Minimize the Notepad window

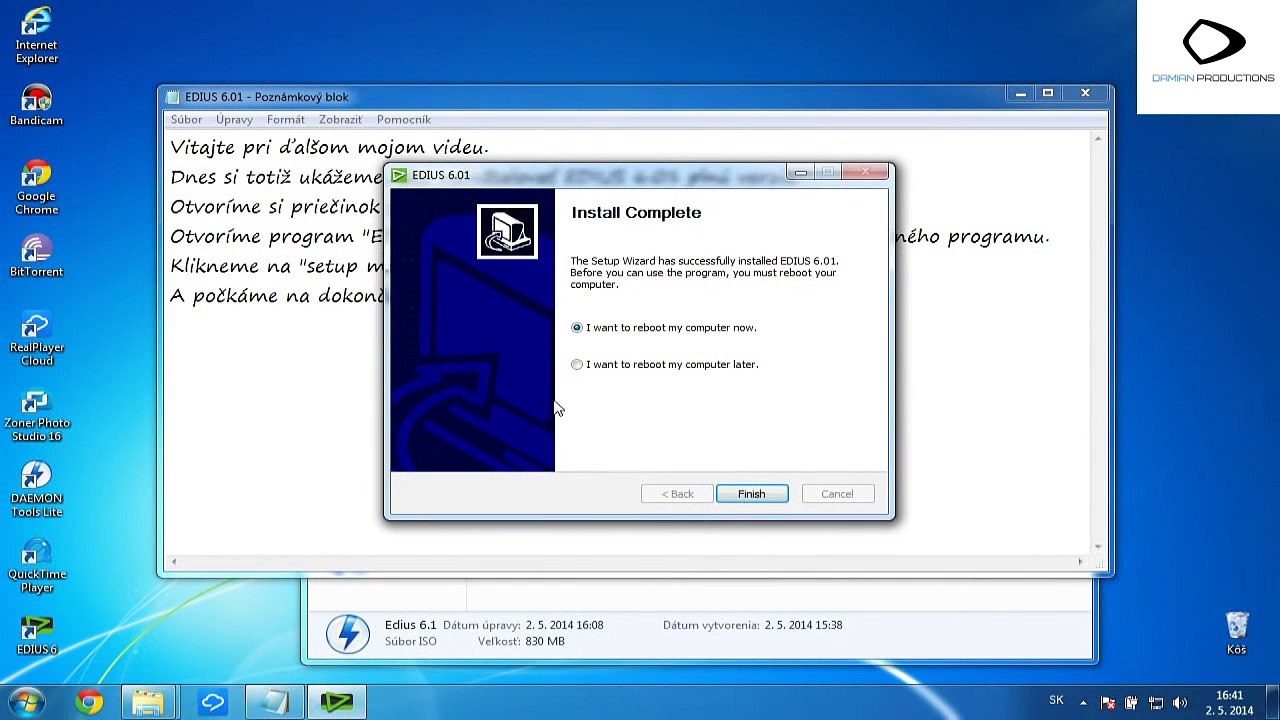coord(1021,94)
